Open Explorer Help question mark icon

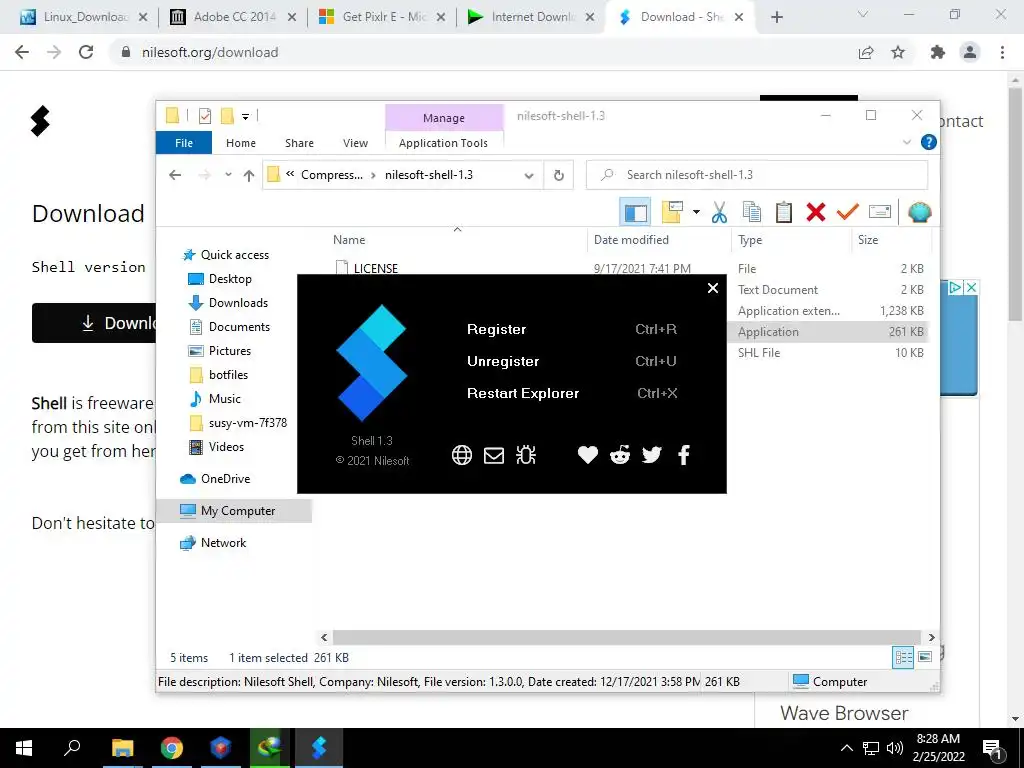[928, 142]
